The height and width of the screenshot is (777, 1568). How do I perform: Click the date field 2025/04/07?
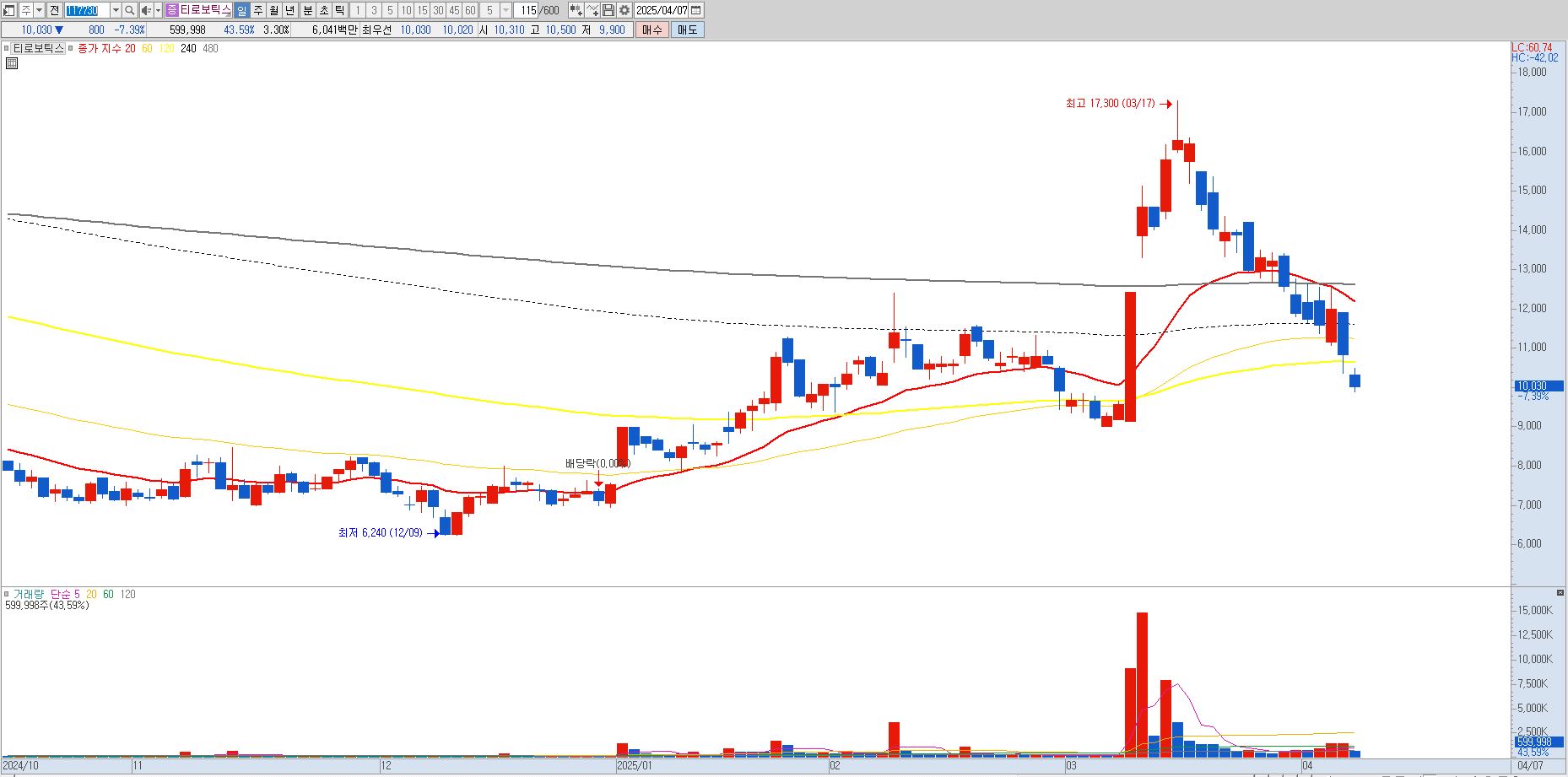pyautogui.click(x=662, y=10)
